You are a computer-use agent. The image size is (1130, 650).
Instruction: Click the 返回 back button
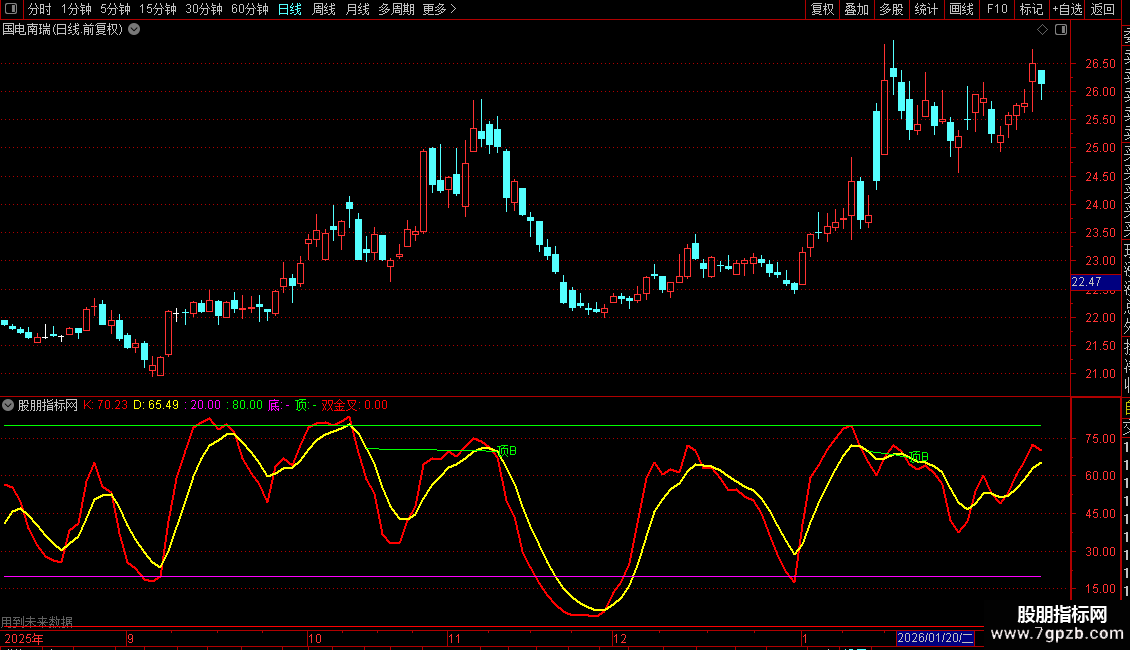coord(1103,10)
